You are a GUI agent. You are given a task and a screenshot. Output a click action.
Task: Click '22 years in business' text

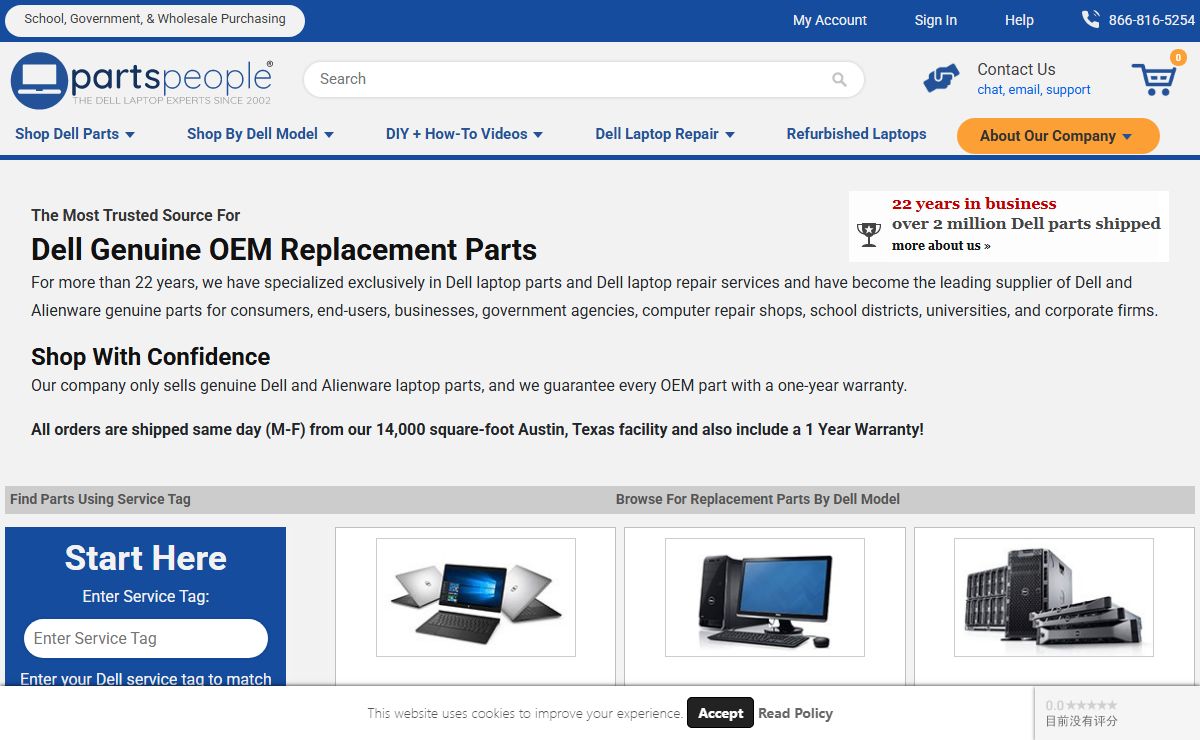pos(974,204)
